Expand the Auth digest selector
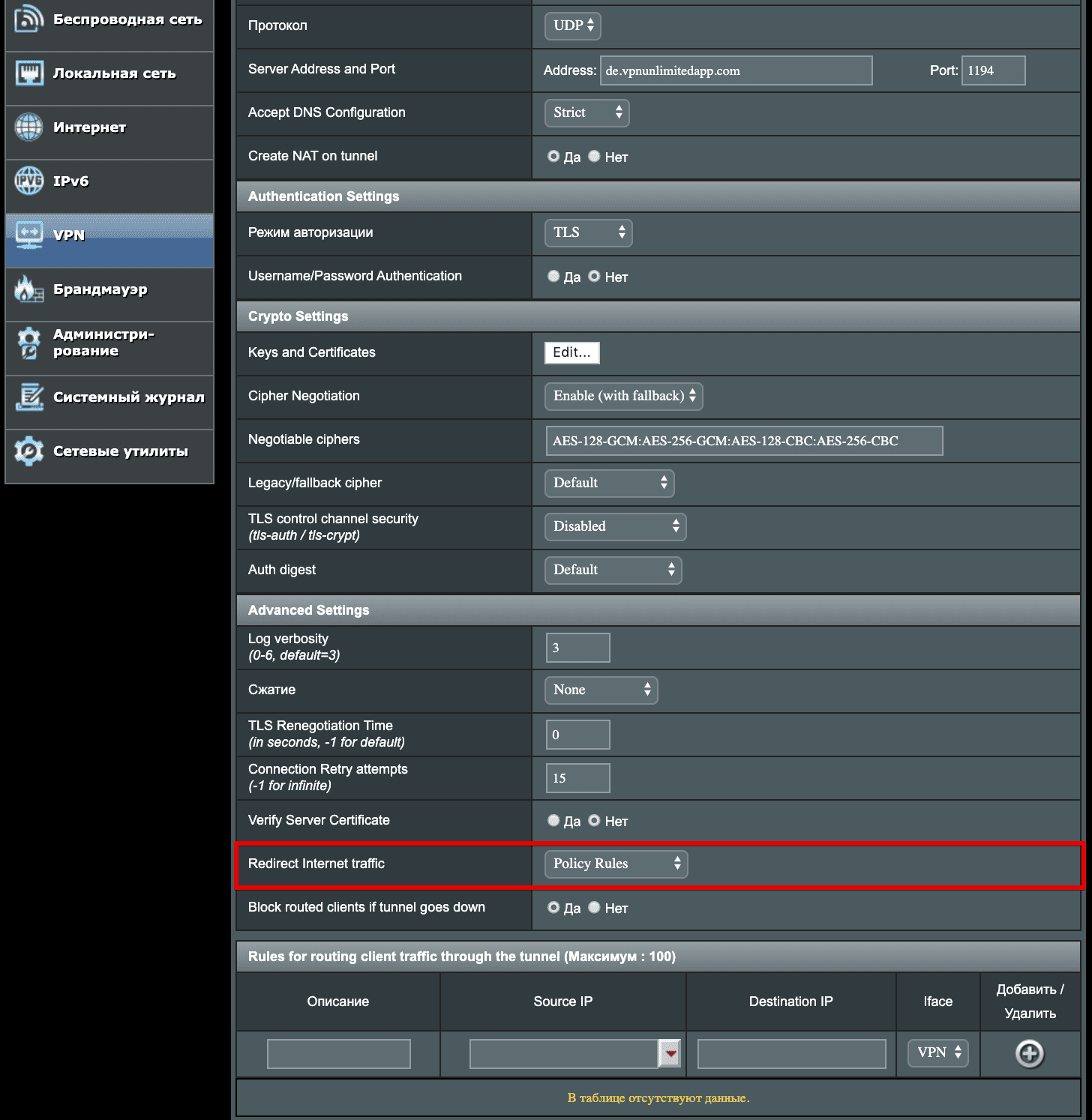1092x1120 pixels. pos(612,570)
